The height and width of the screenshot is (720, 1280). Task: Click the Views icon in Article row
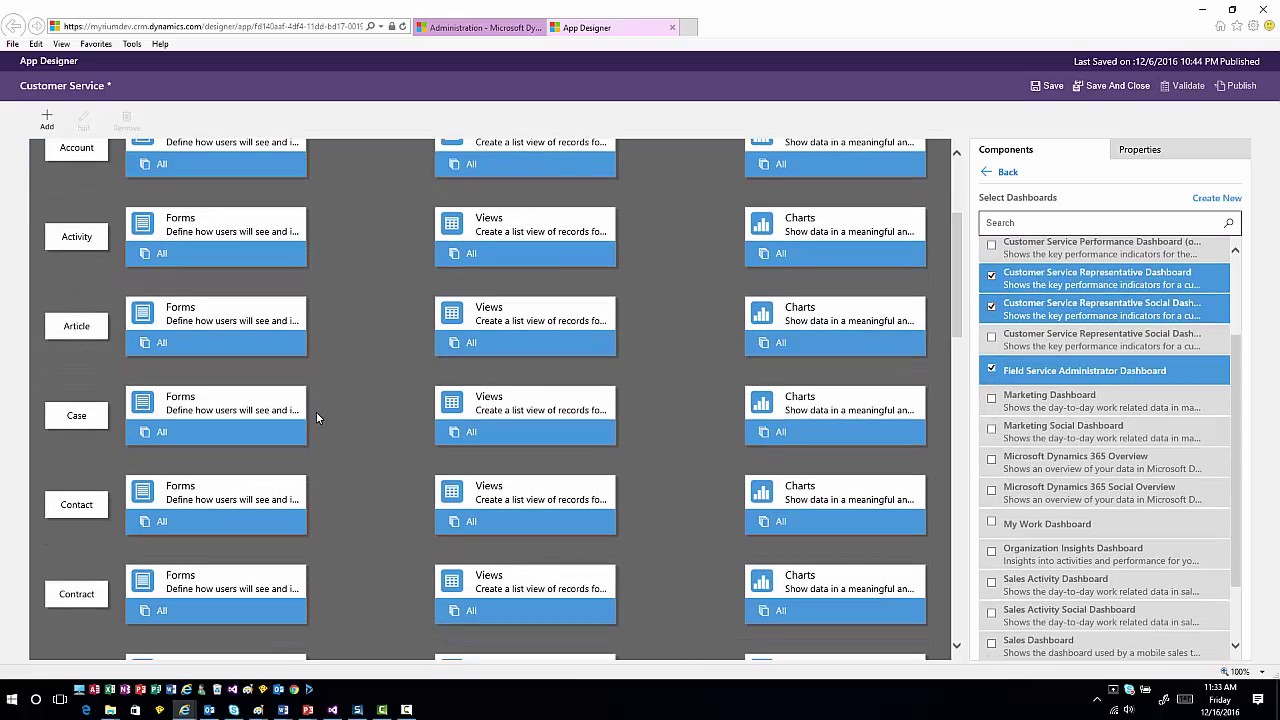[x=452, y=314]
